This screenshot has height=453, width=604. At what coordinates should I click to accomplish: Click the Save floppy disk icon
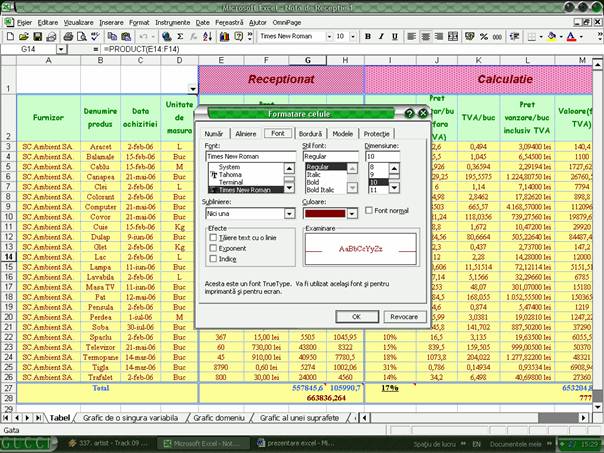pyautogui.click(x=37, y=37)
